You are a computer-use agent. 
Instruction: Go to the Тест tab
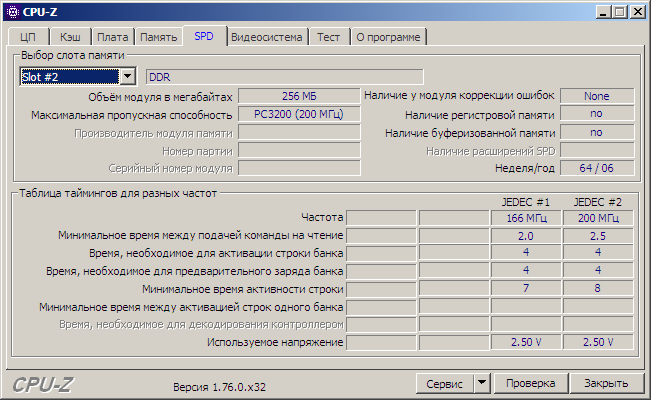[328, 37]
